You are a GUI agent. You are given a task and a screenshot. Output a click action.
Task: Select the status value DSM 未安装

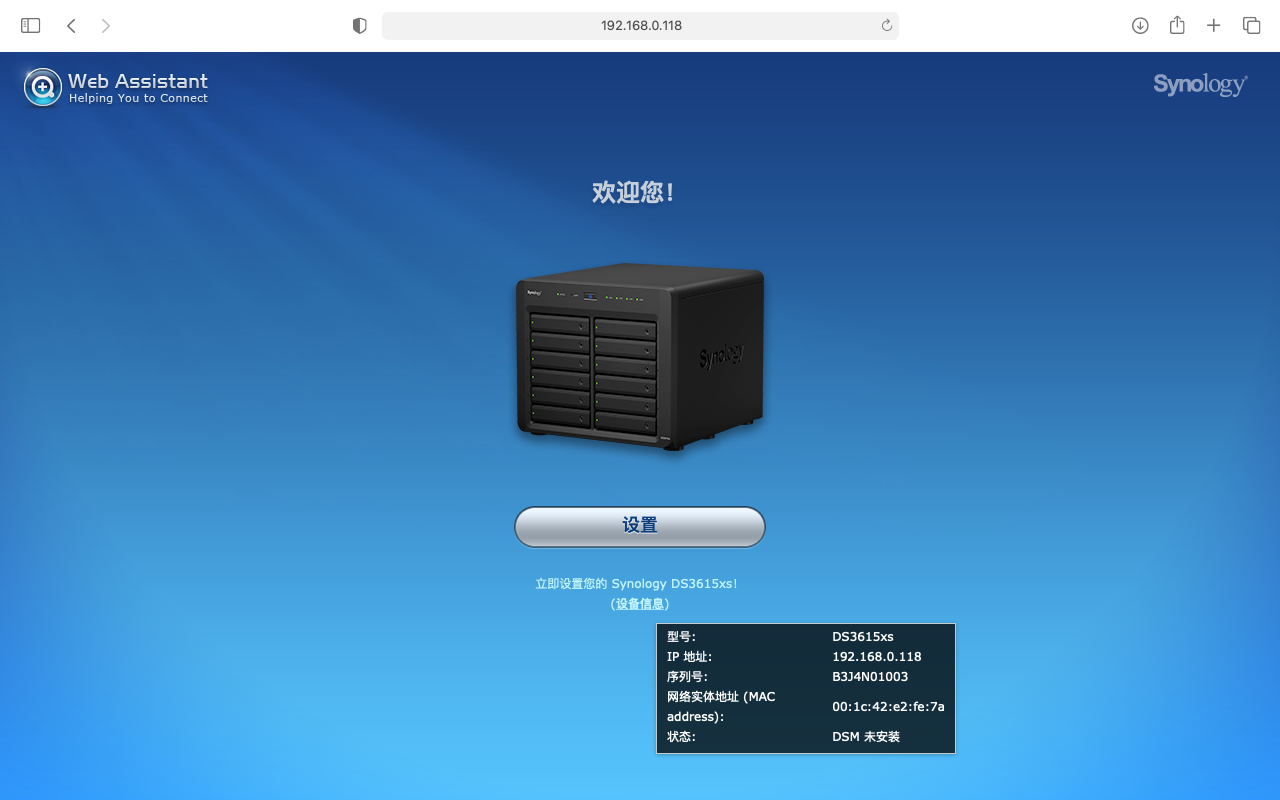point(866,737)
